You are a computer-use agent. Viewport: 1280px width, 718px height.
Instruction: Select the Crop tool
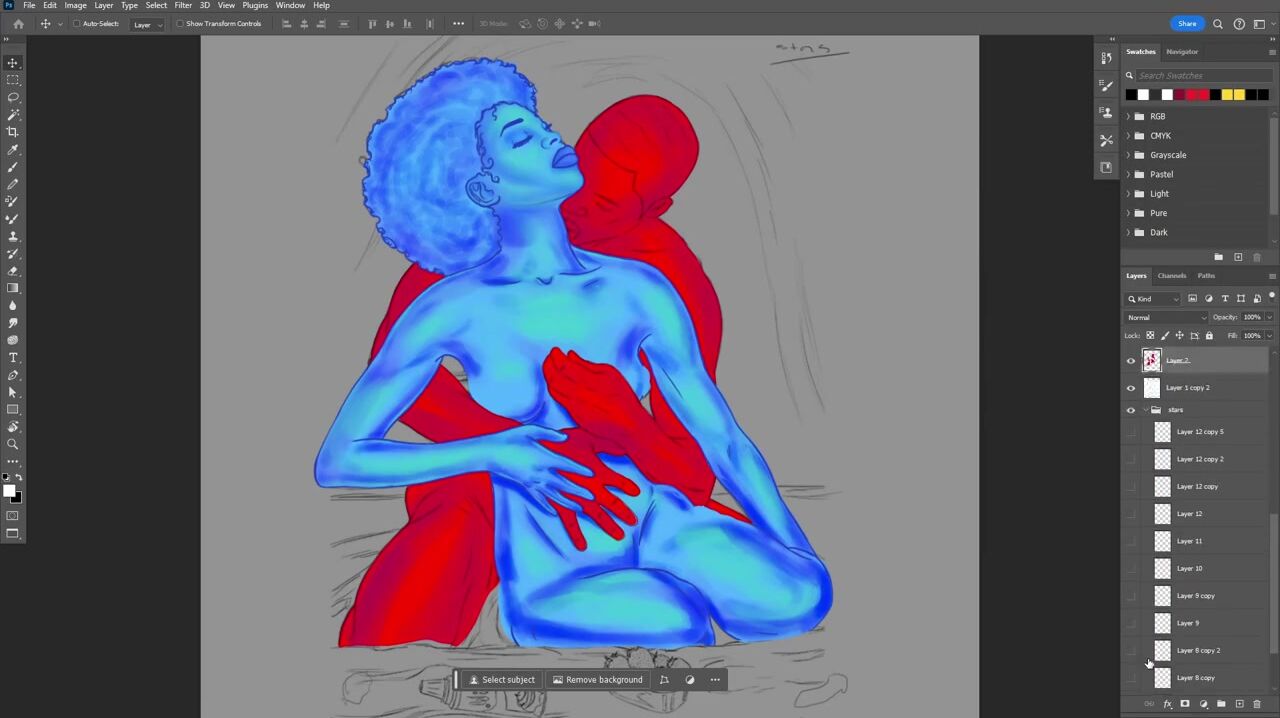click(13, 132)
